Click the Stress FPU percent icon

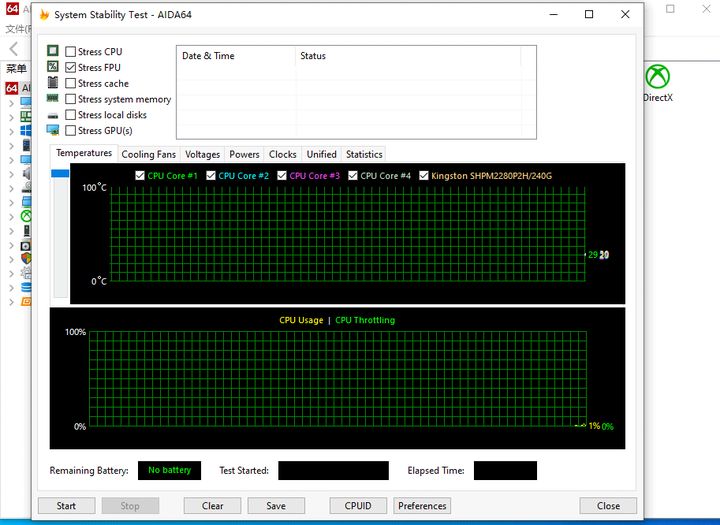(x=53, y=67)
